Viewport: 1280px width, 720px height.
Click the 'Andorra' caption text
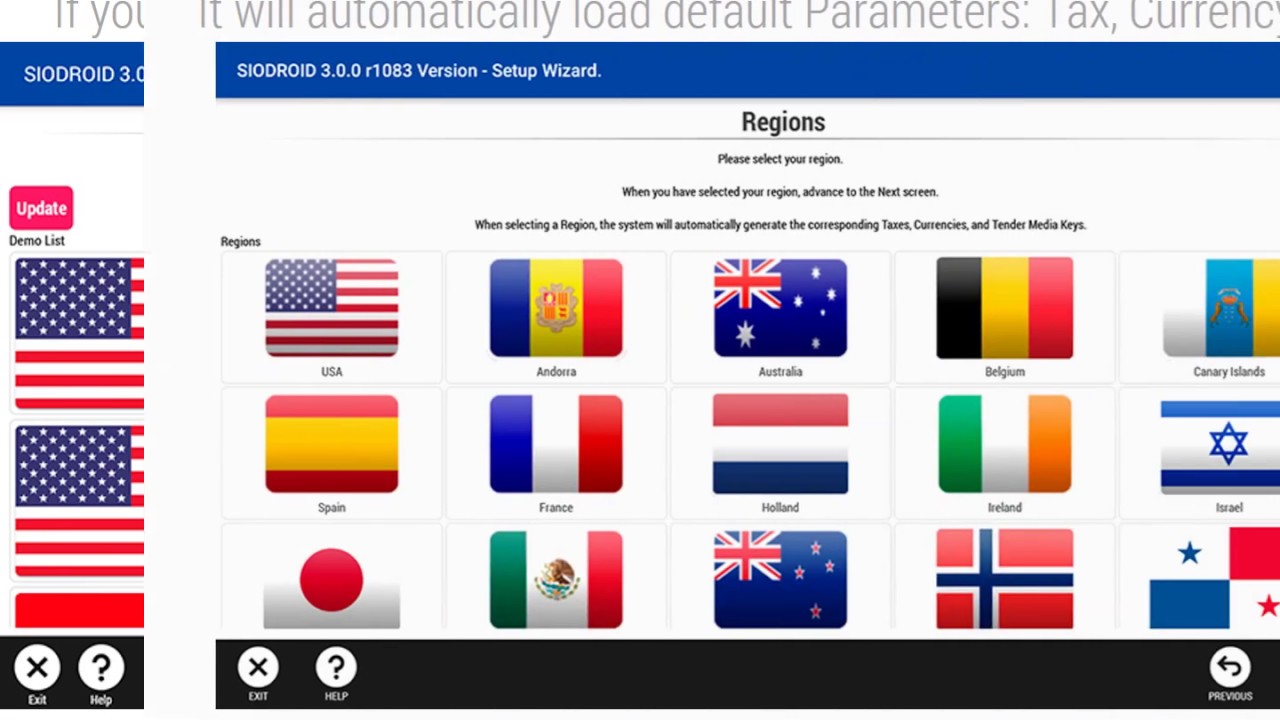coord(556,372)
